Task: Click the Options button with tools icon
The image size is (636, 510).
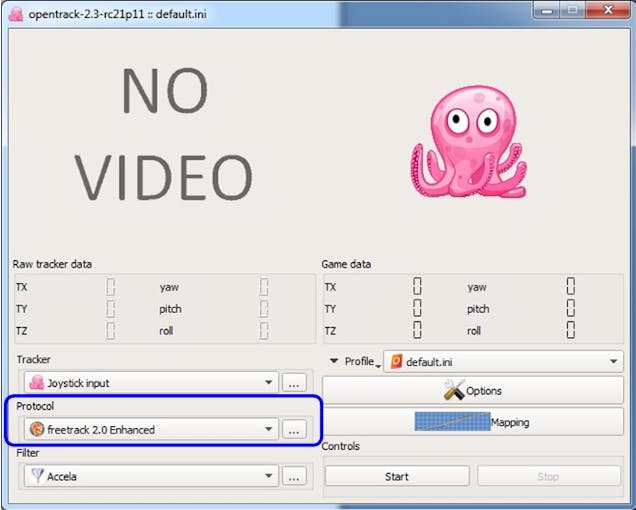Action: click(x=473, y=390)
